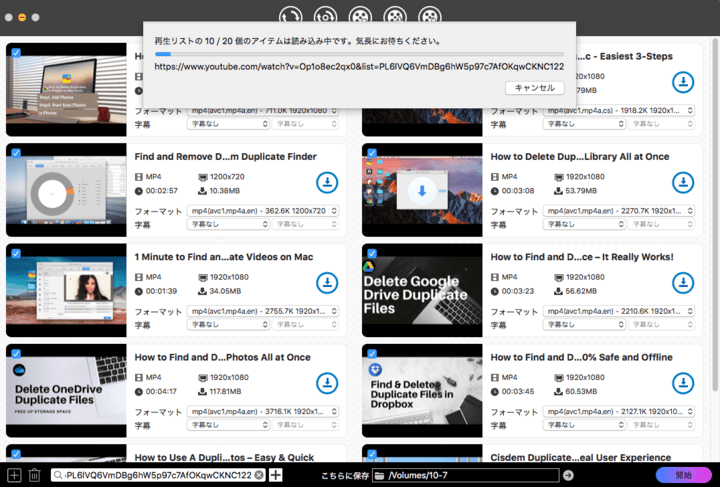Screen dimensions: 720x487
Task: Open format dropdown showing 711.0K 1920x1080
Action: tap(263, 111)
